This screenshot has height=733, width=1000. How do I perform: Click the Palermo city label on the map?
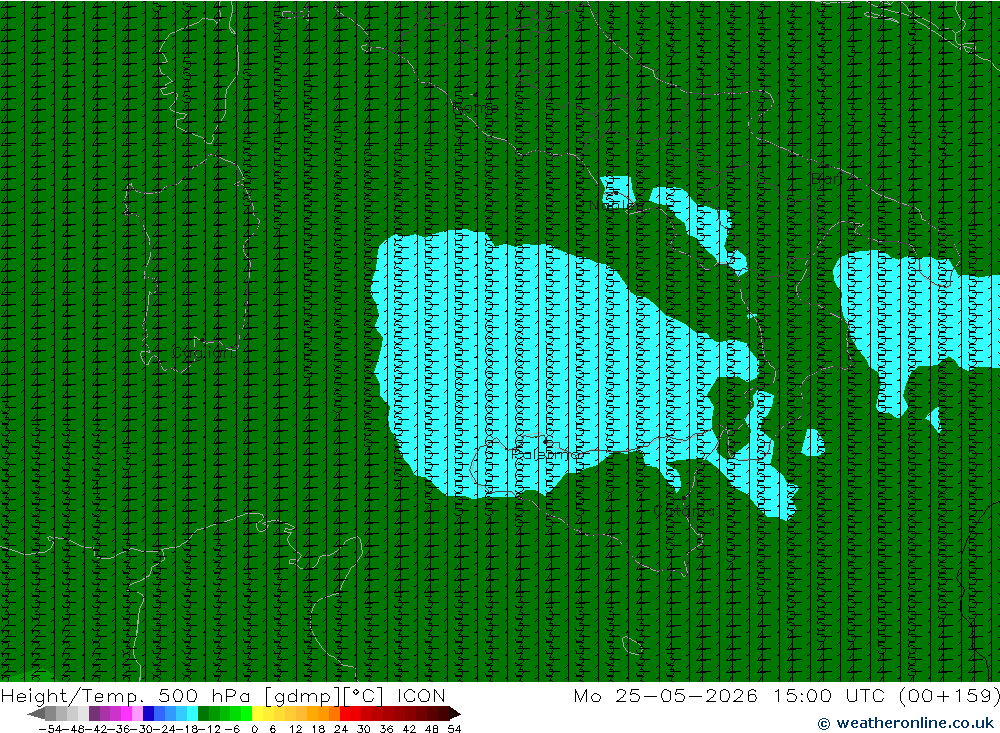(x=546, y=454)
